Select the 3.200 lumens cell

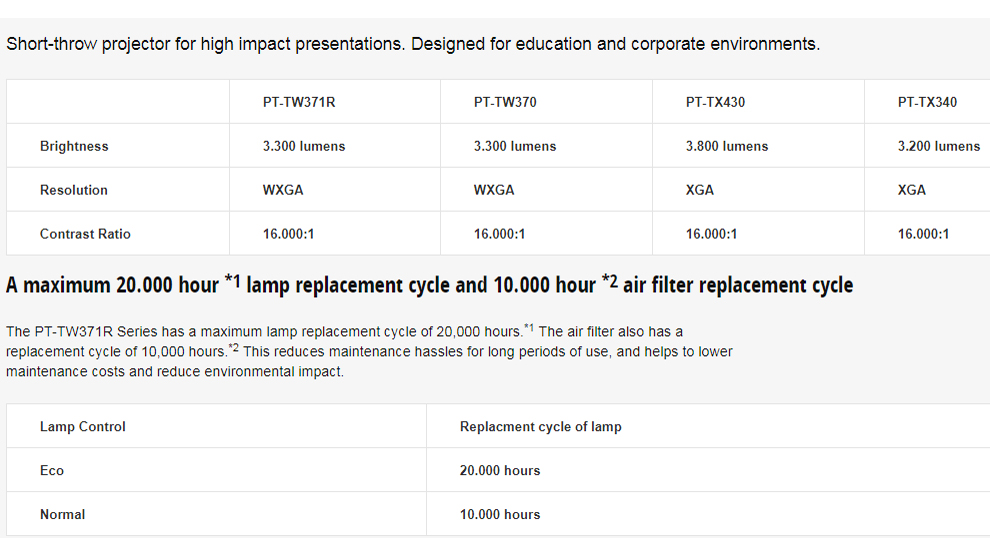tap(939, 146)
